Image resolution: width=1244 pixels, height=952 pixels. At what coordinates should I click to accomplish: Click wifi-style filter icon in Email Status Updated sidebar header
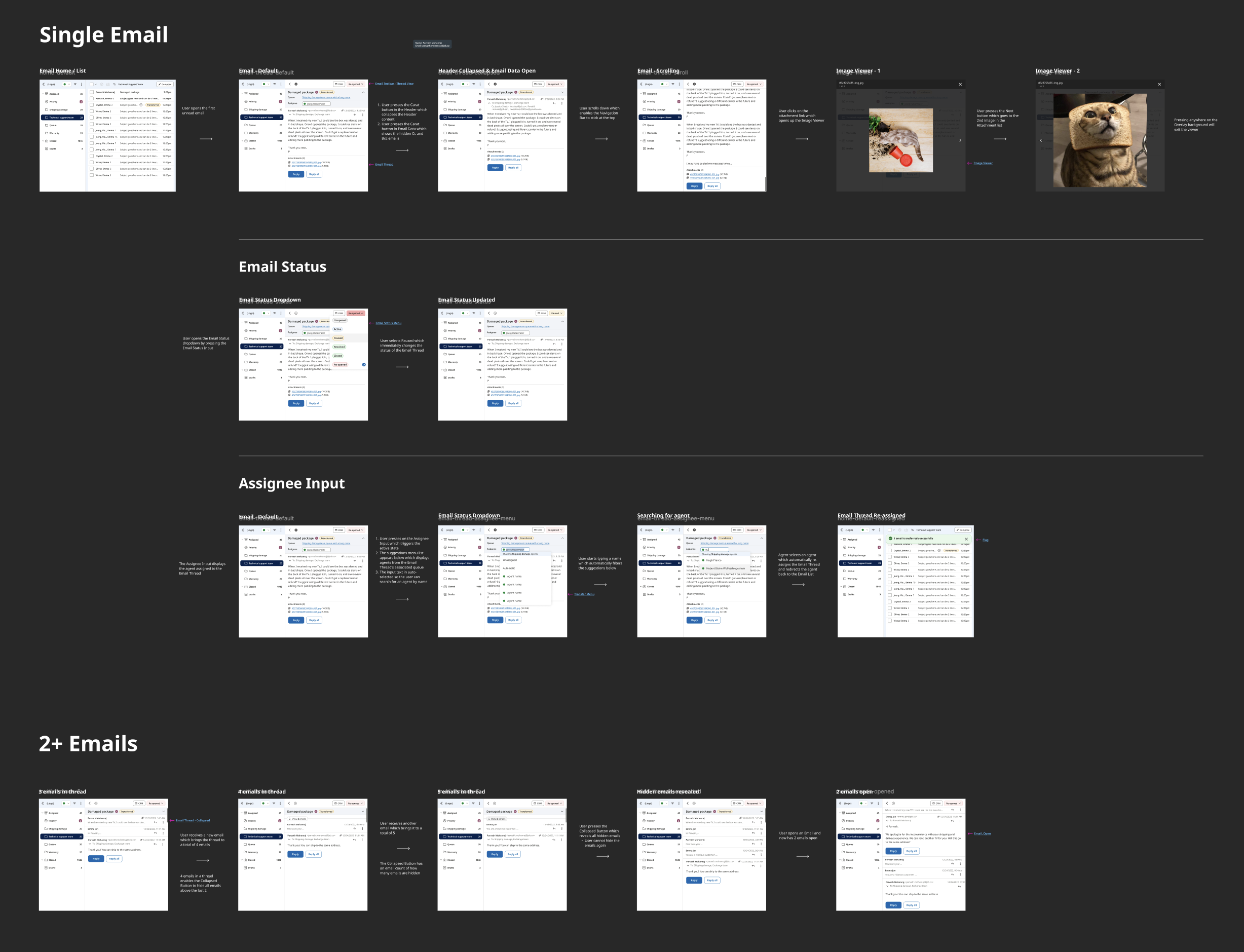[x=474, y=314]
